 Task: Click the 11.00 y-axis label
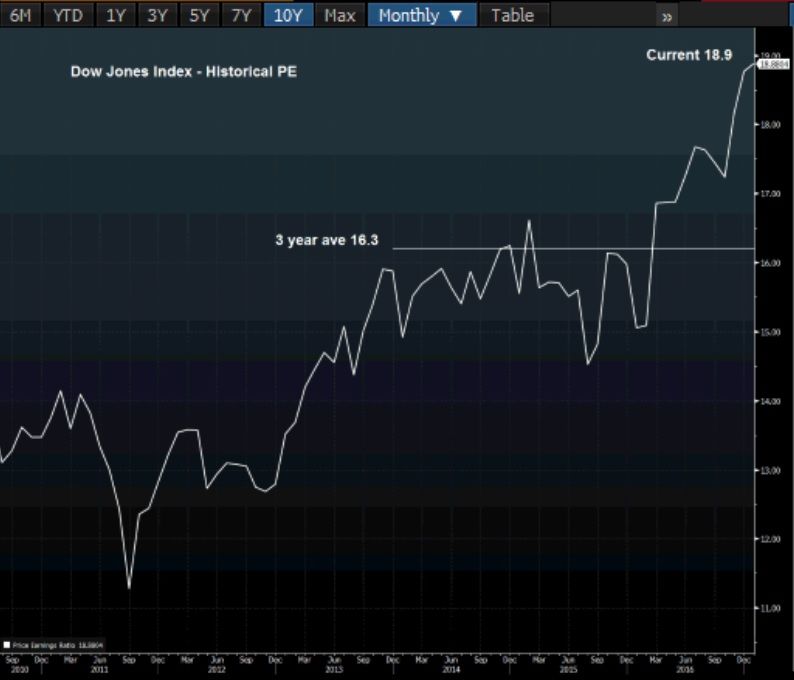770,608
